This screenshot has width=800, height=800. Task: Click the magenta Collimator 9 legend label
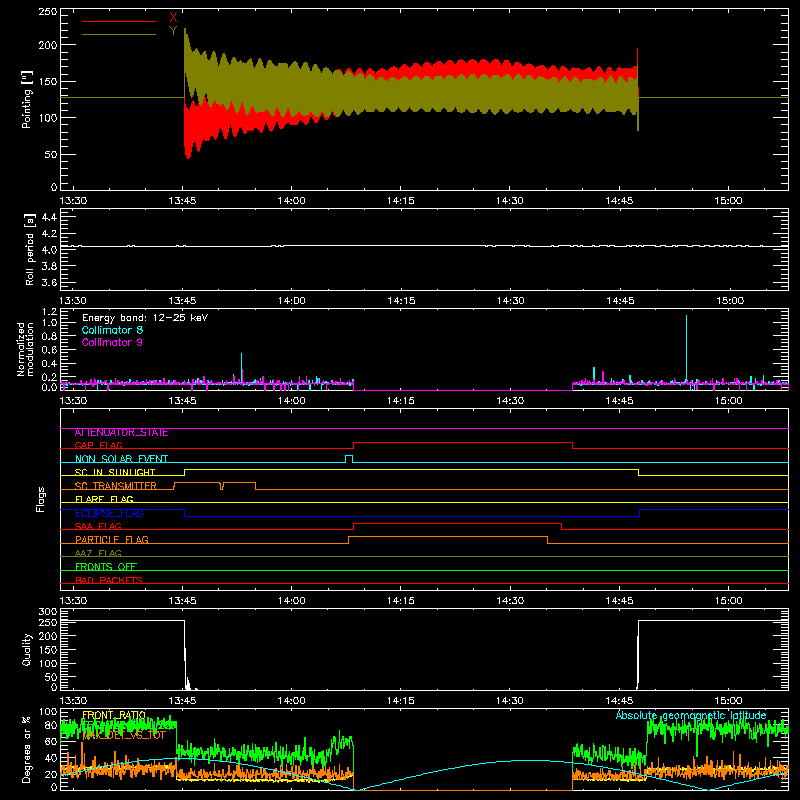[112, 342]
